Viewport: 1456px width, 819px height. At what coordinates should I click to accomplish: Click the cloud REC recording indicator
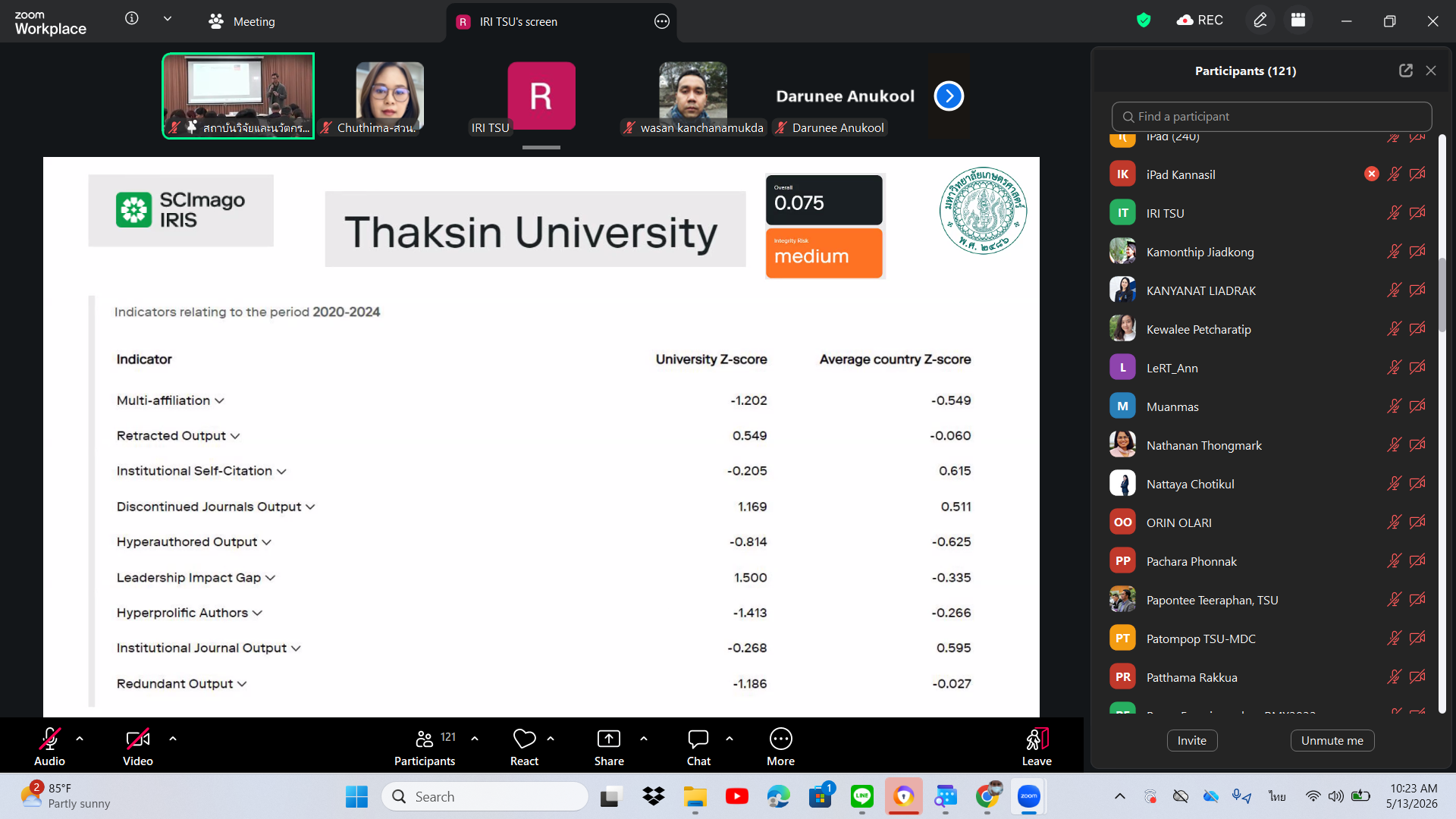pos(1200,20)
